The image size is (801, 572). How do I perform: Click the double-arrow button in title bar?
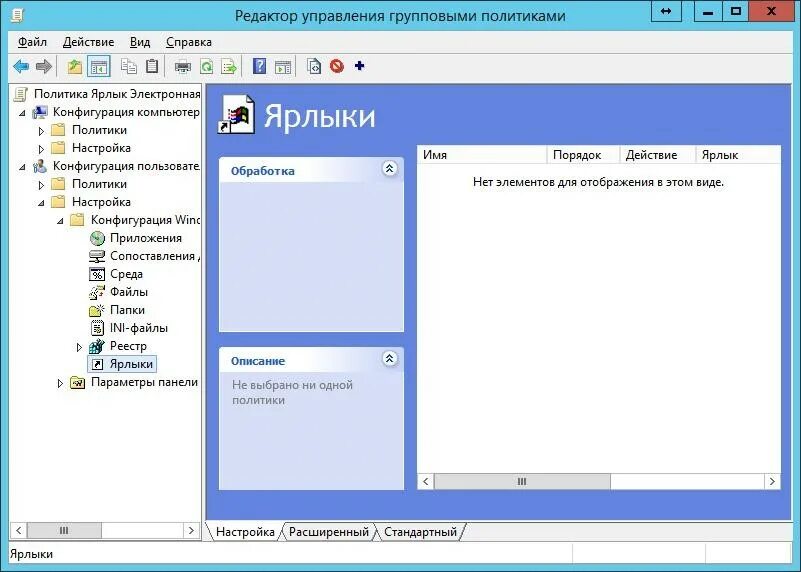(x=666, y=11)
